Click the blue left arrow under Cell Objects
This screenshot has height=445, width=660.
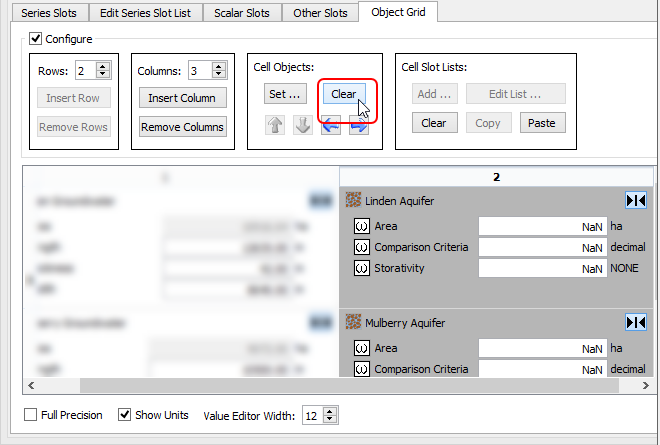[x=331, y=126]
